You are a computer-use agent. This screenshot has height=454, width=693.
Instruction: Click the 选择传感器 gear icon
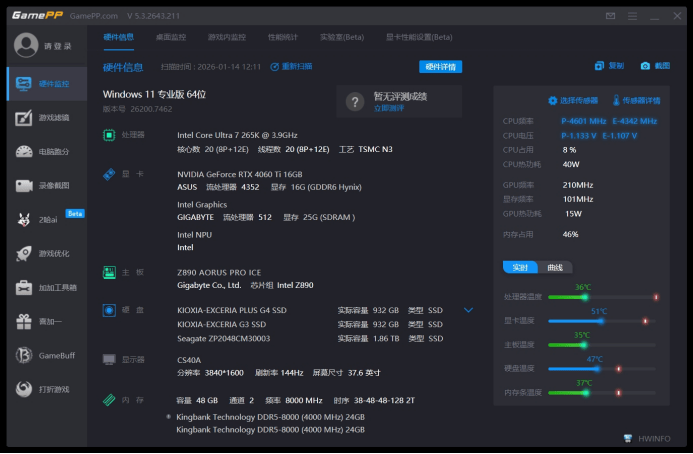point(552,100)
